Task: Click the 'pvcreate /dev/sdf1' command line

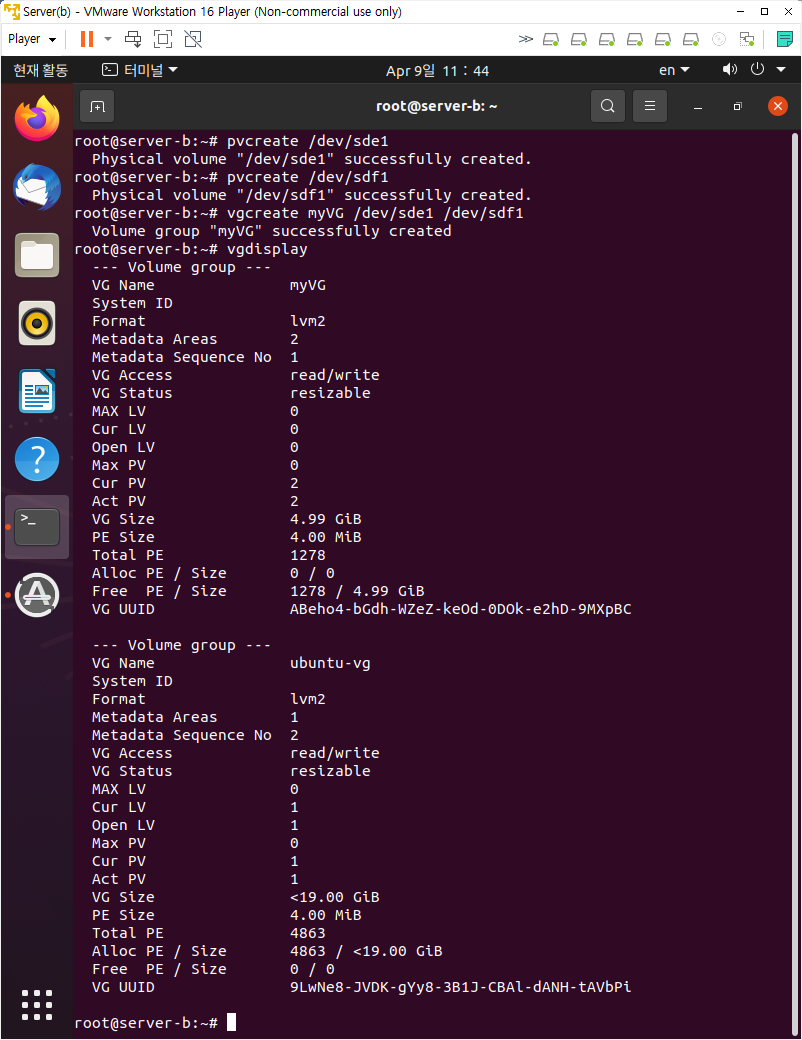Action: click(x=308, y=177)
